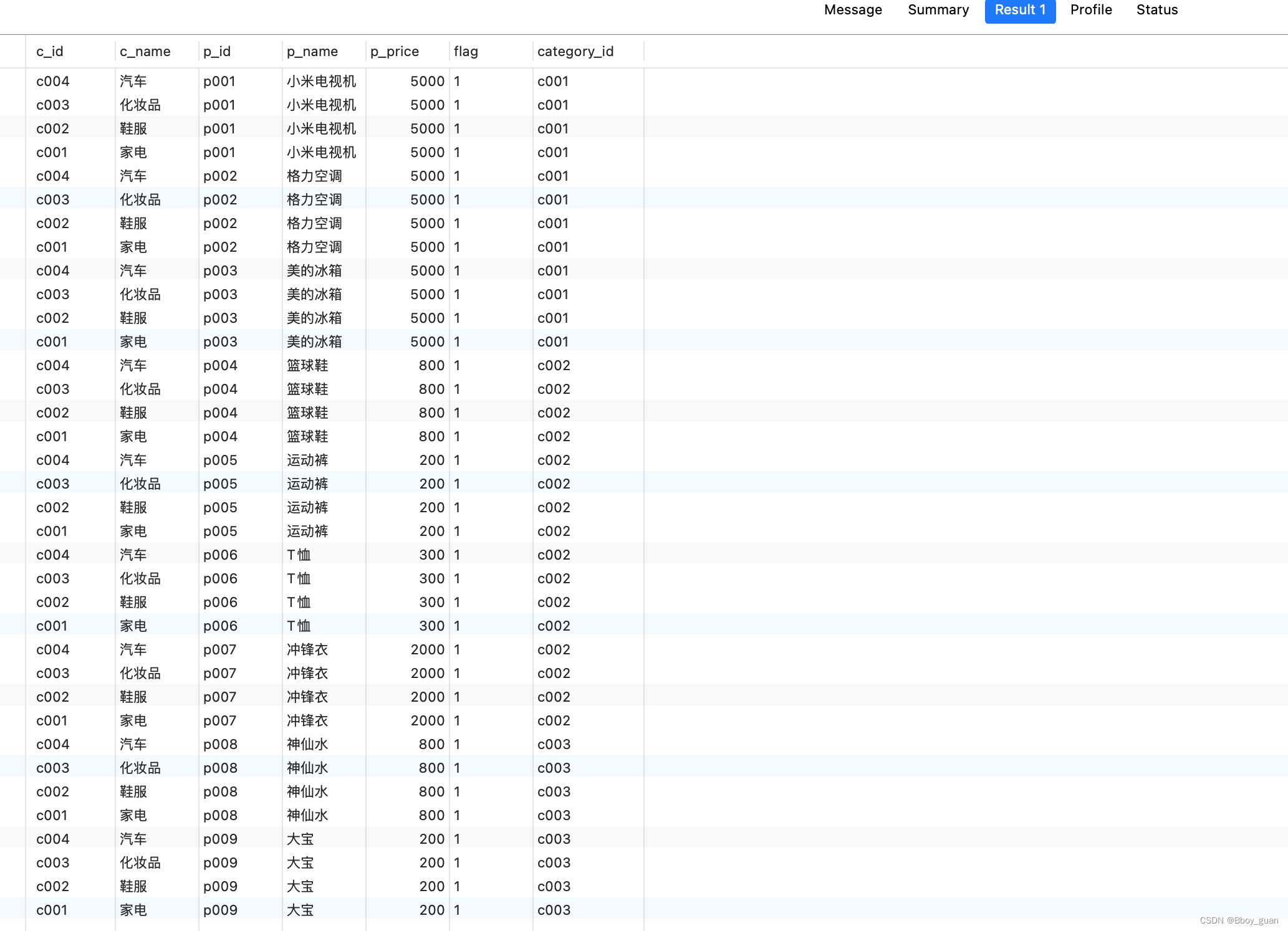Select the p_id column header
The image size is (1288, 931).
[217, 52]
